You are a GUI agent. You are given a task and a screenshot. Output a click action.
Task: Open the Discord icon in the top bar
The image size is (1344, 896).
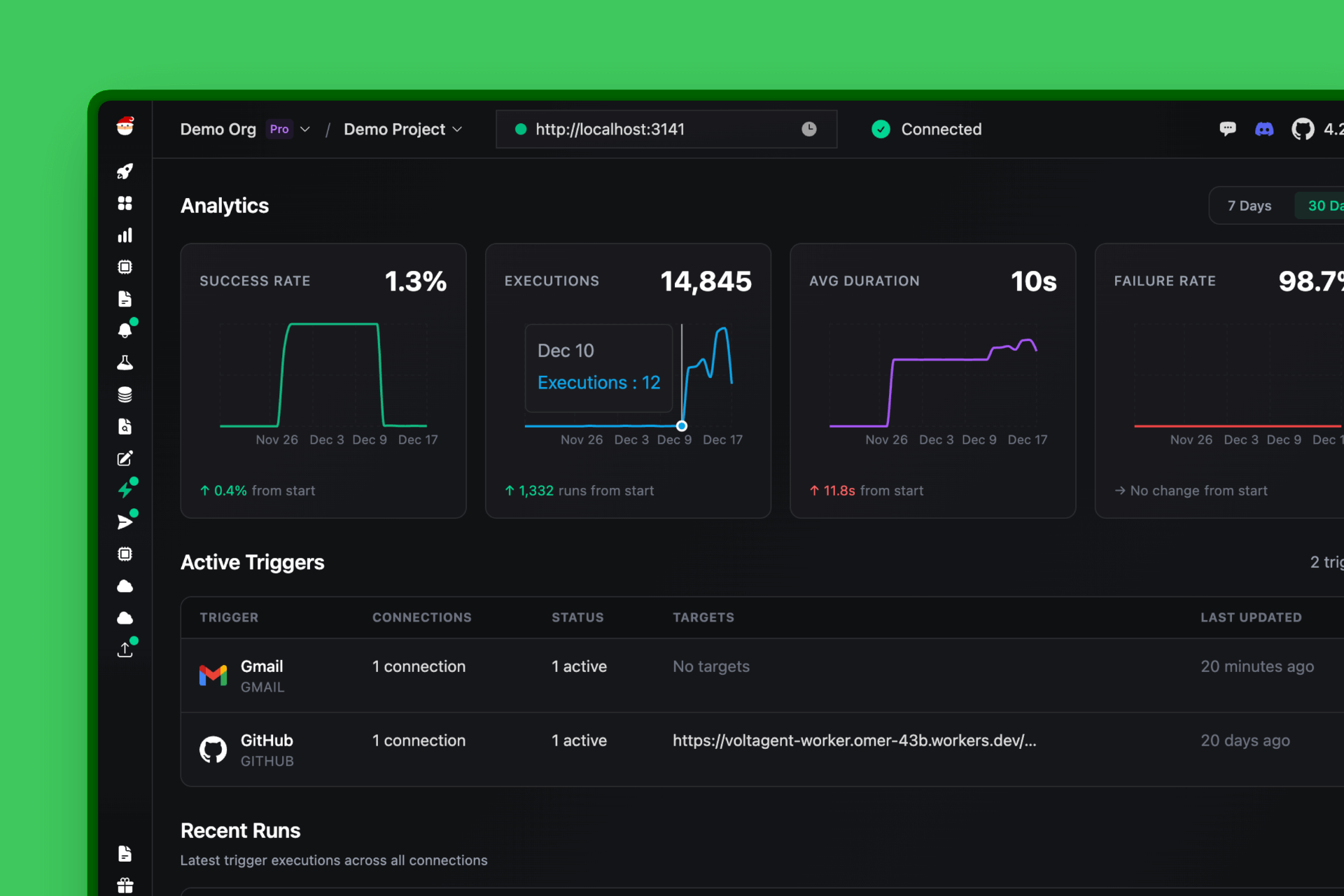1263,129
